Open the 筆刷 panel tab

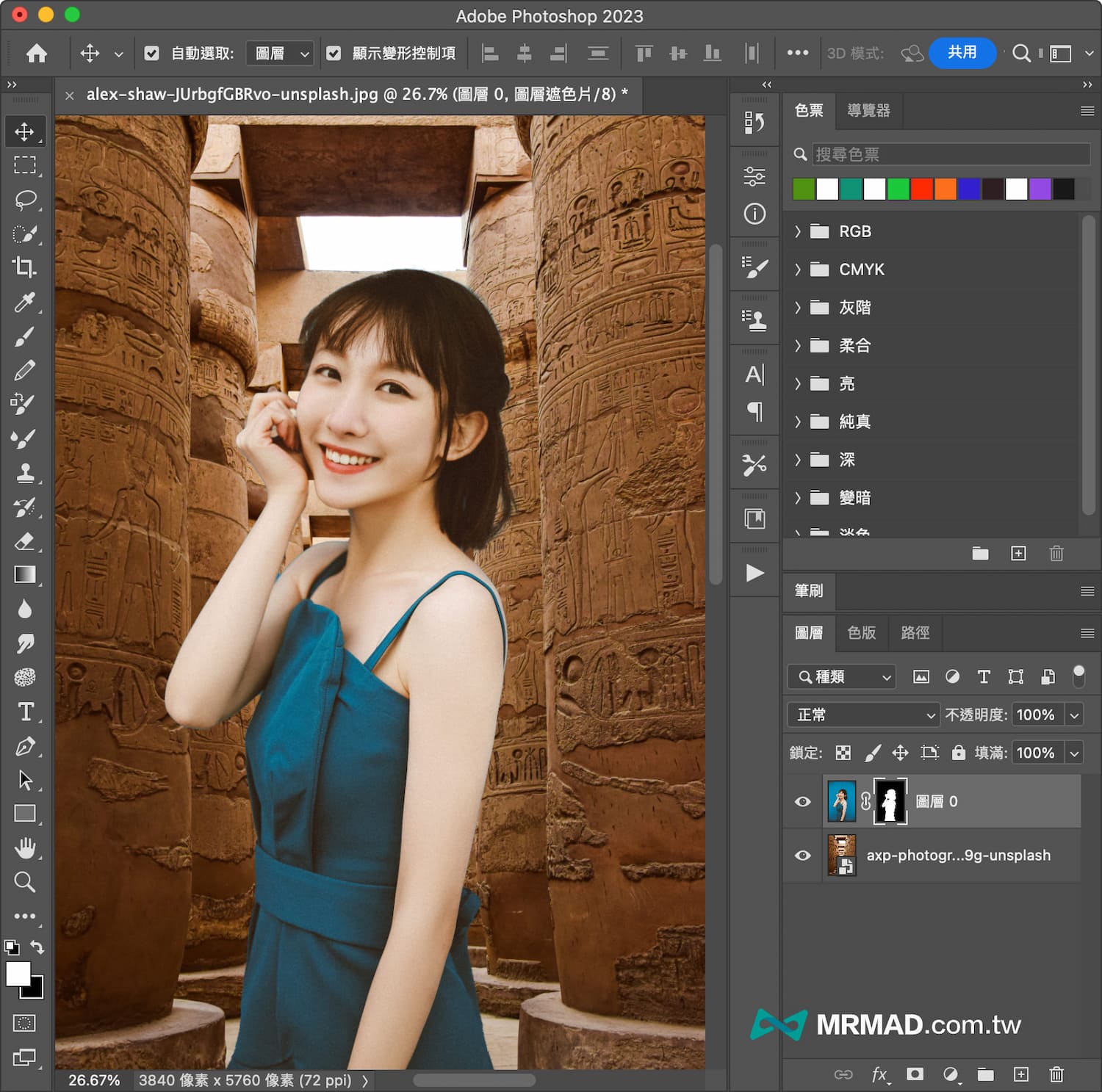tap(809, 591)
